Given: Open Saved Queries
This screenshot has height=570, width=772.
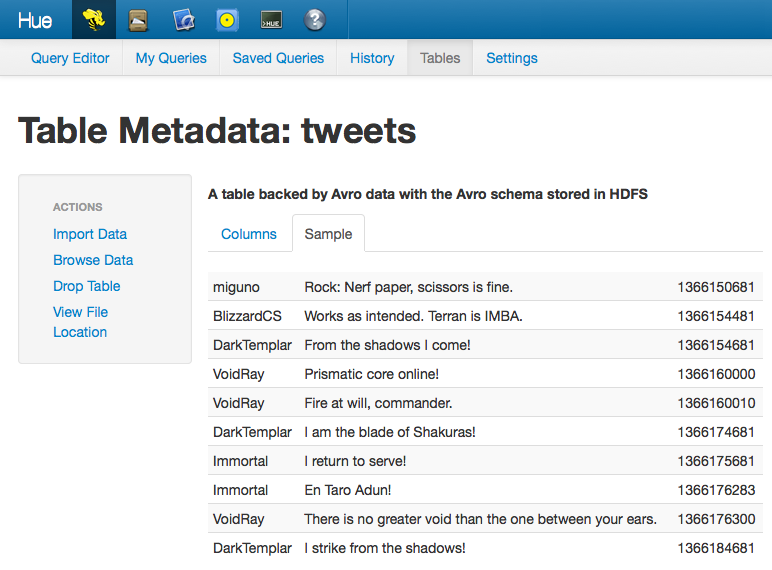Looking at the screenshot, I should tap(278, 58).
